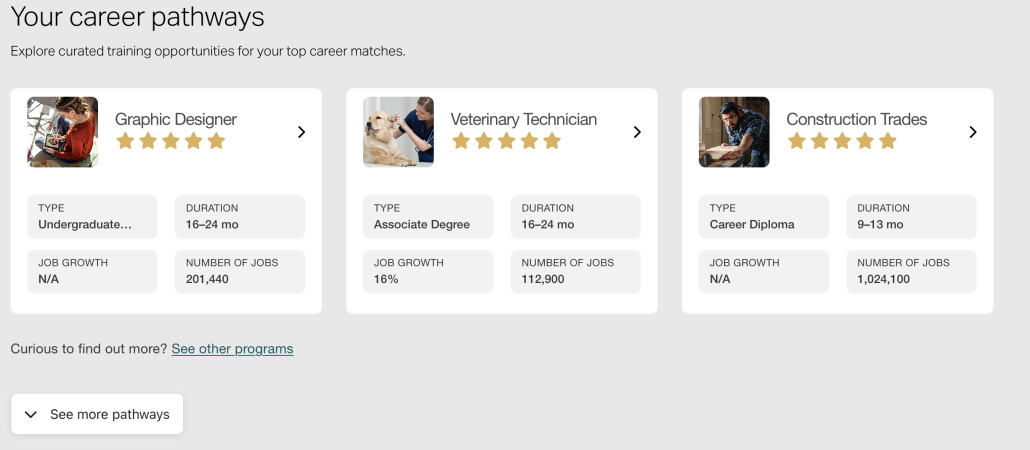Open the Construction Trades worker photo
The width and height of the screenshot is (1030, 450).
734,132
